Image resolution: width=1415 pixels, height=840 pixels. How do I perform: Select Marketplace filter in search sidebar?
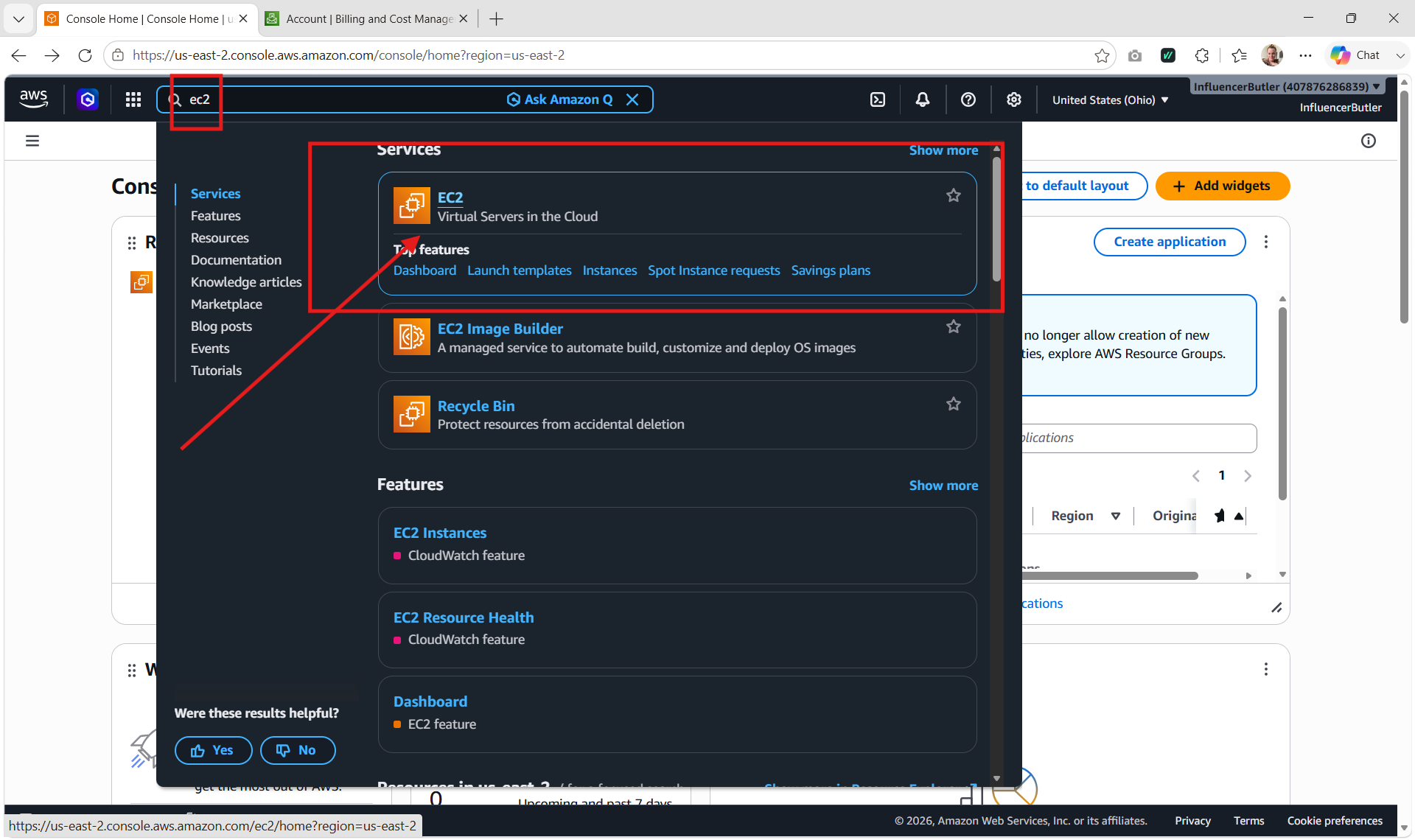tap(226, 304)
